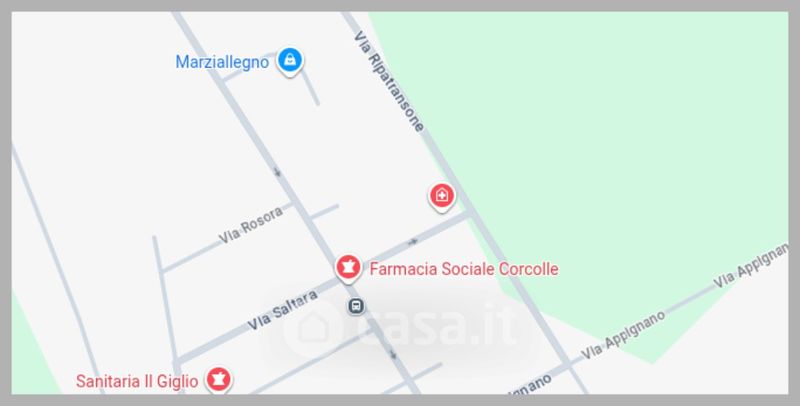Click the Via Saltara street label
Screen dimensions: 800x406
(283, 310)
